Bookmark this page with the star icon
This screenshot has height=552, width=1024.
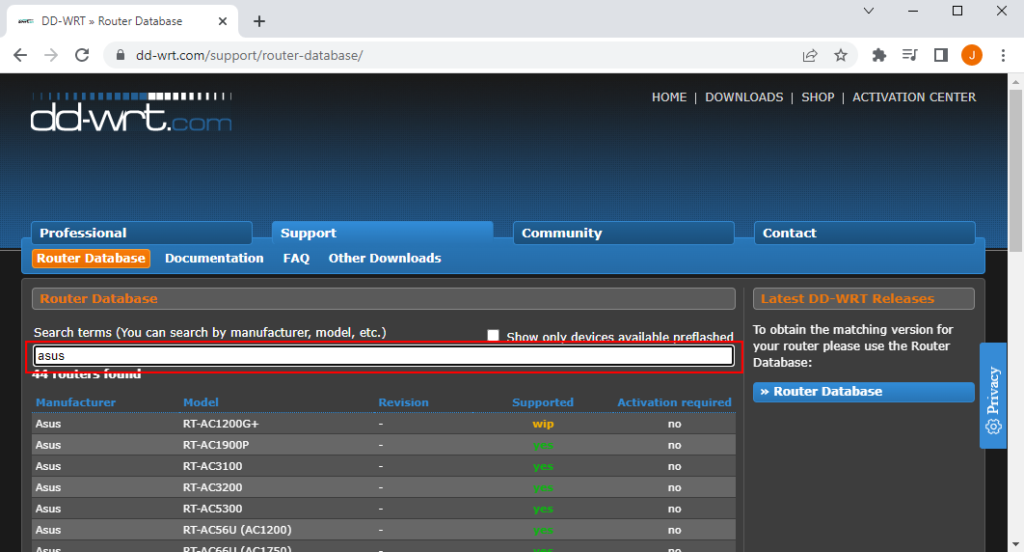click(840, 56)
